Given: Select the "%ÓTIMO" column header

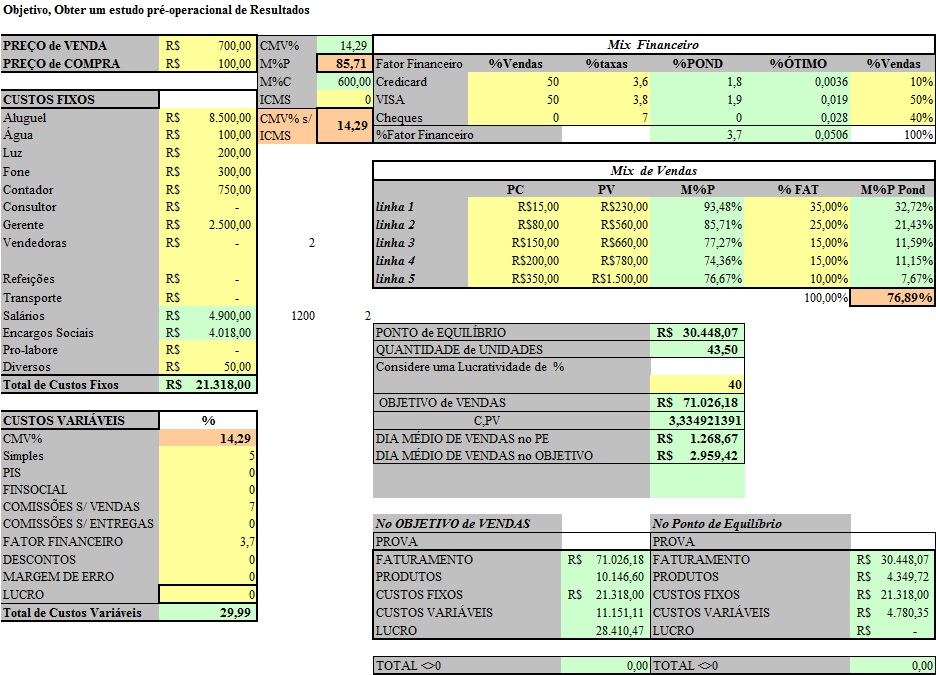Looking at the screenshot, I should tap(798, 64).
